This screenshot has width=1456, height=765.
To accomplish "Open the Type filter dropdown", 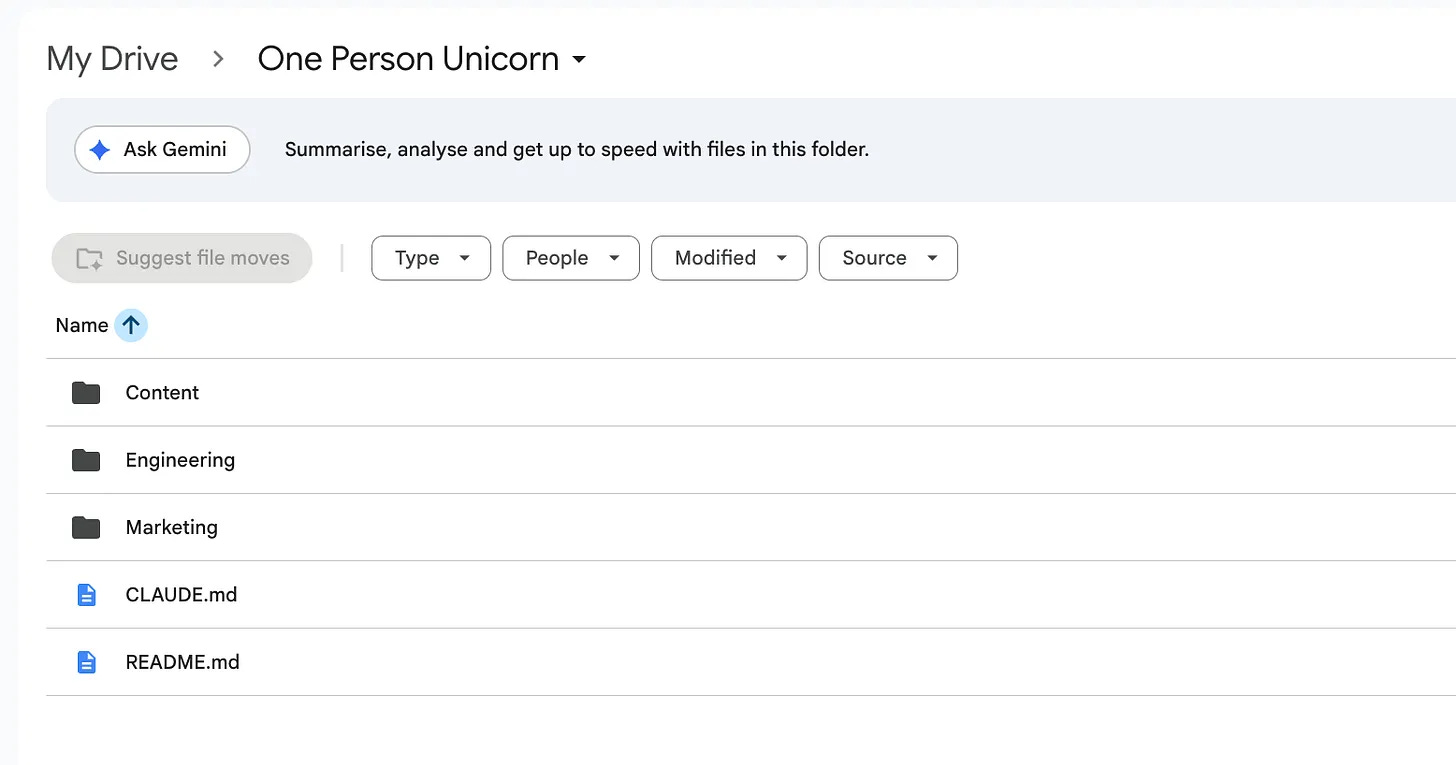I will (431, 258).
